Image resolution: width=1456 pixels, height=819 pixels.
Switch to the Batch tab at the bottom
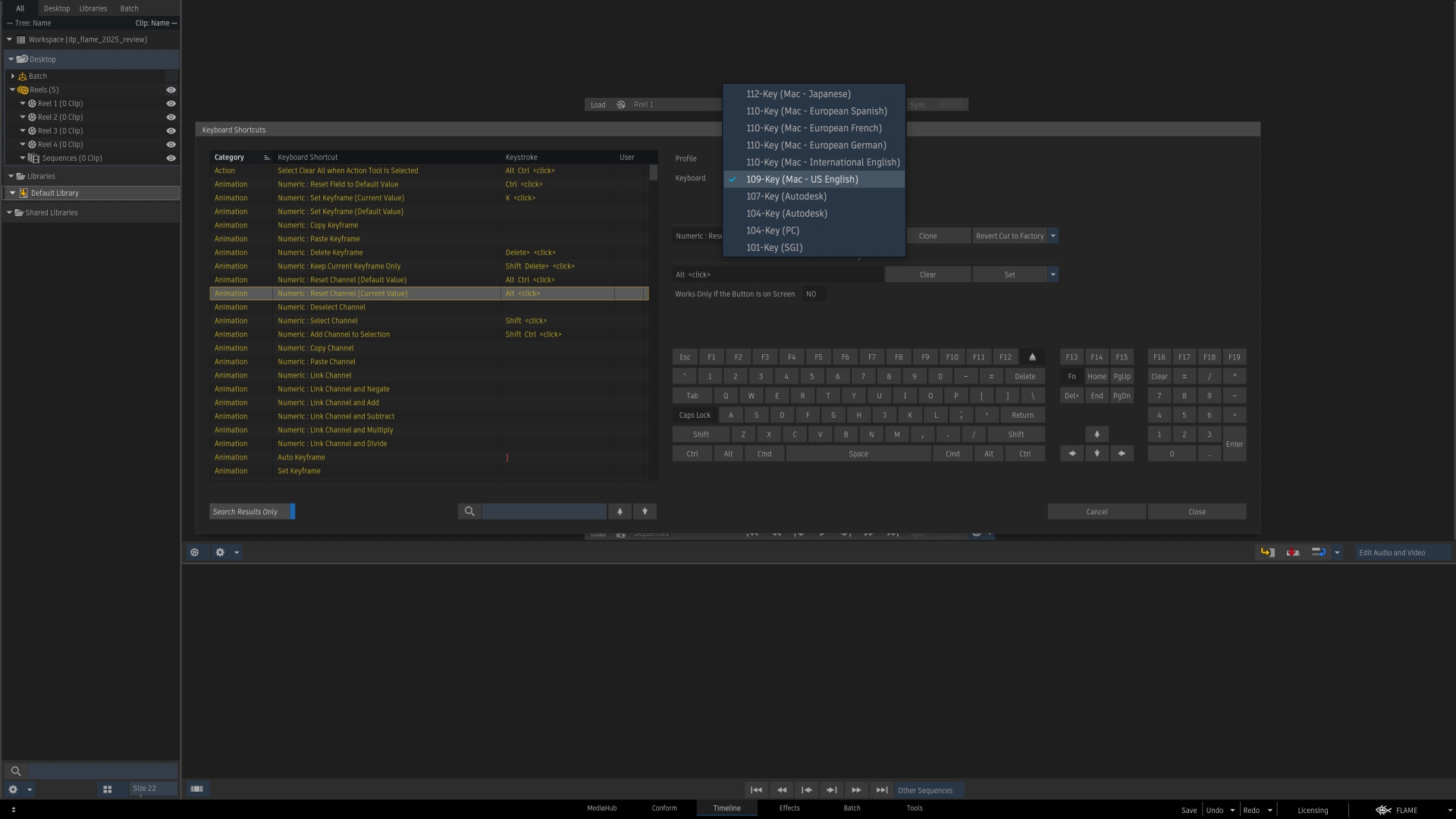pos(852,808)
